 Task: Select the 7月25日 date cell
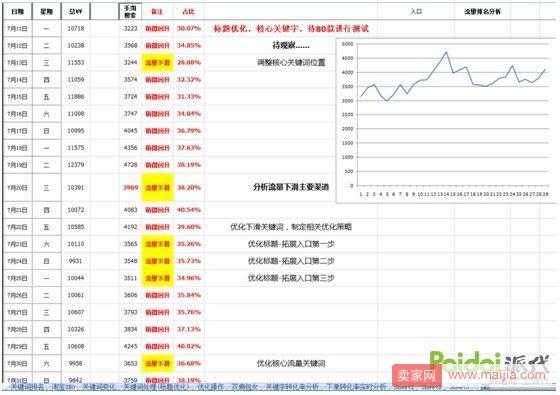click(x=18, y=278)
